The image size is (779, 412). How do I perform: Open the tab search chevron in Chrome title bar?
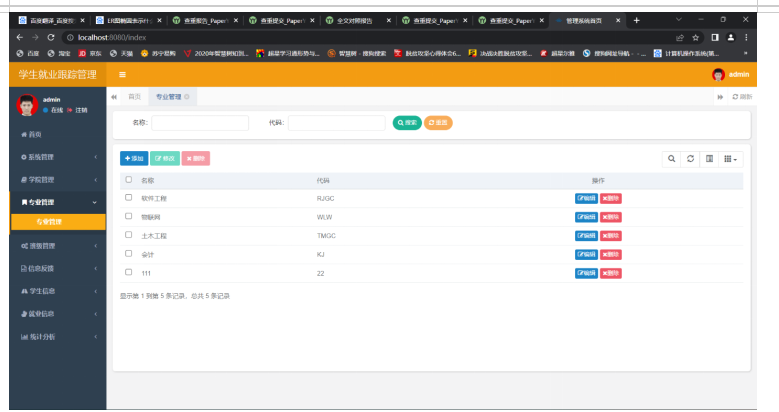(679, 19)
